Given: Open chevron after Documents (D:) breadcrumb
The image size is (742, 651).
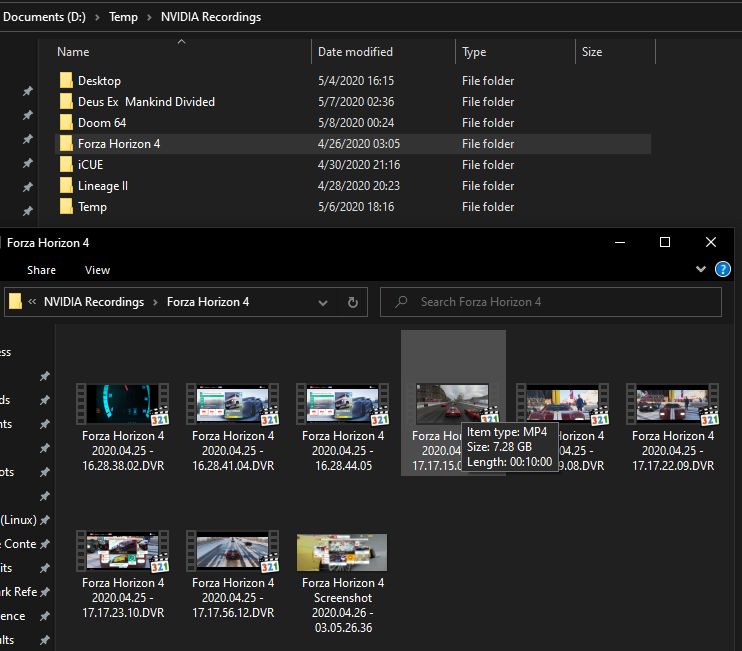Looking at the screenshot, I should click(97, 18).
